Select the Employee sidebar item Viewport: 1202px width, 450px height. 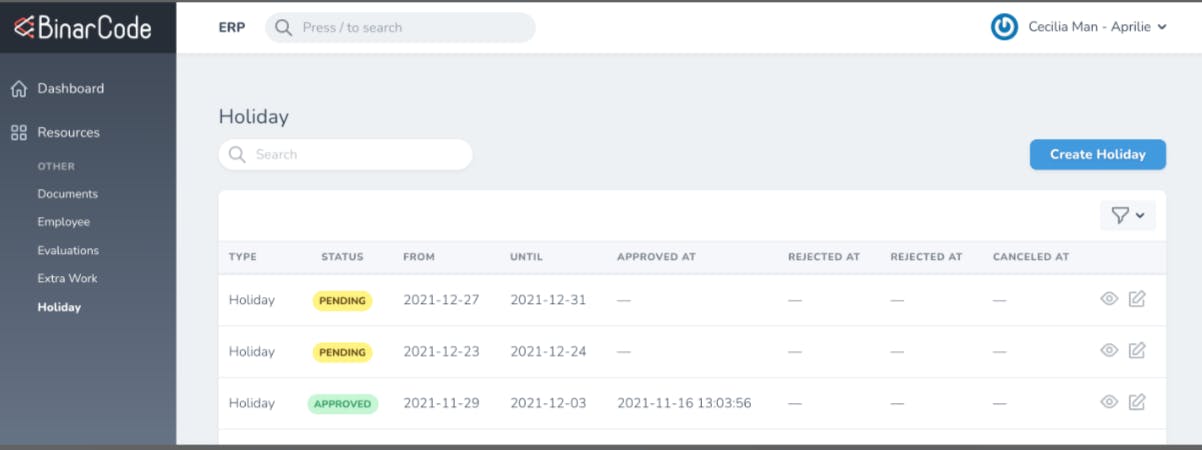[x=64, y=222]
